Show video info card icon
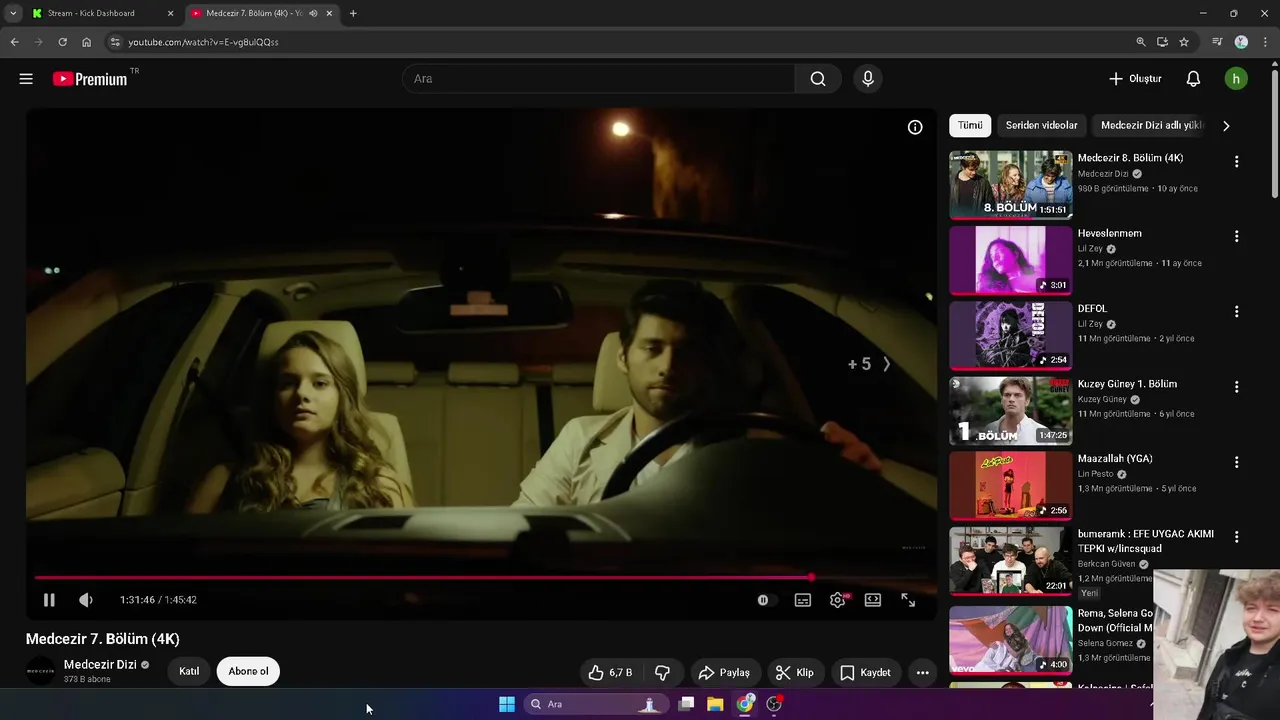The height and width of the screenshot is (720, 1280). [915, 127]
